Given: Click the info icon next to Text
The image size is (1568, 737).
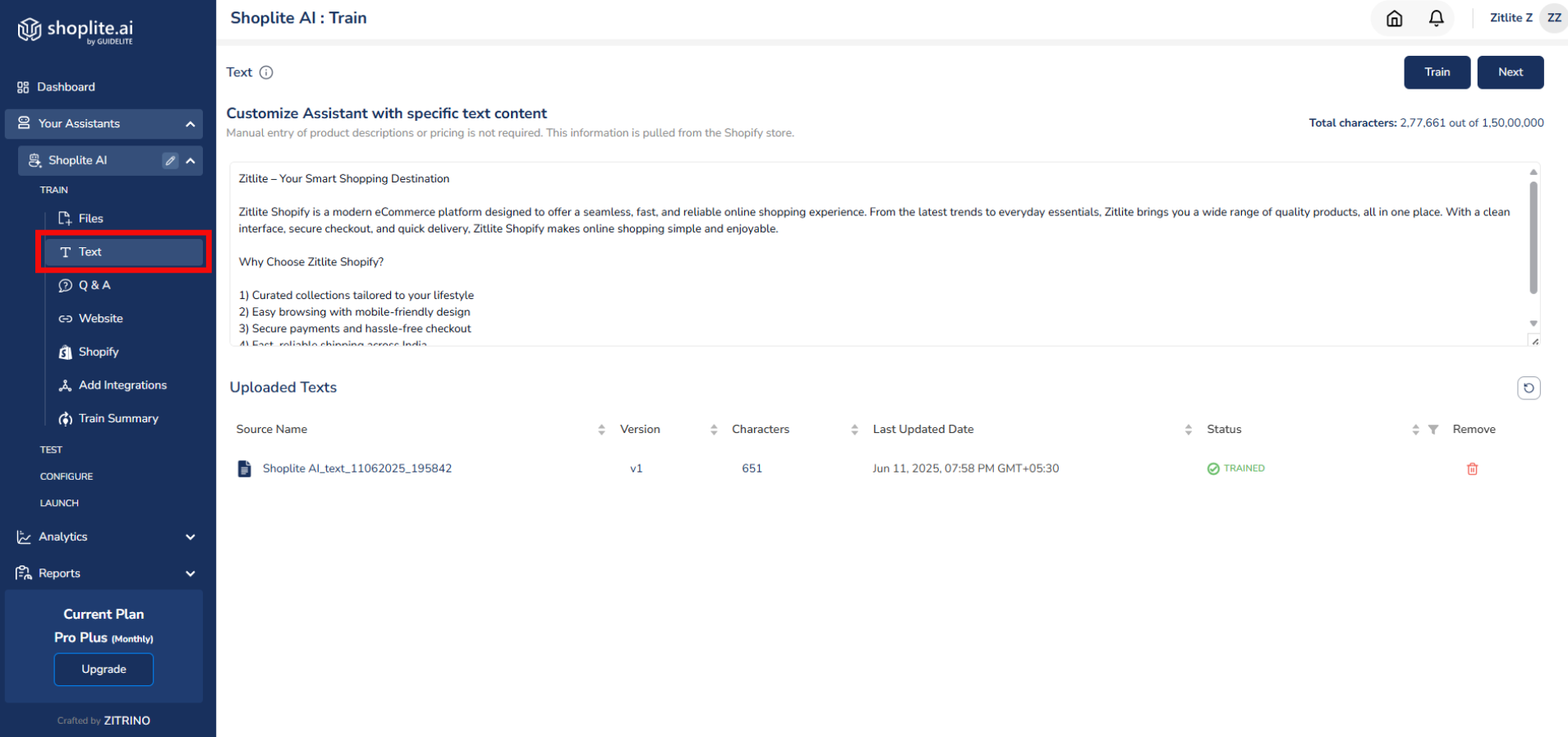Looking at the screenshot, I should click(266, 72).
